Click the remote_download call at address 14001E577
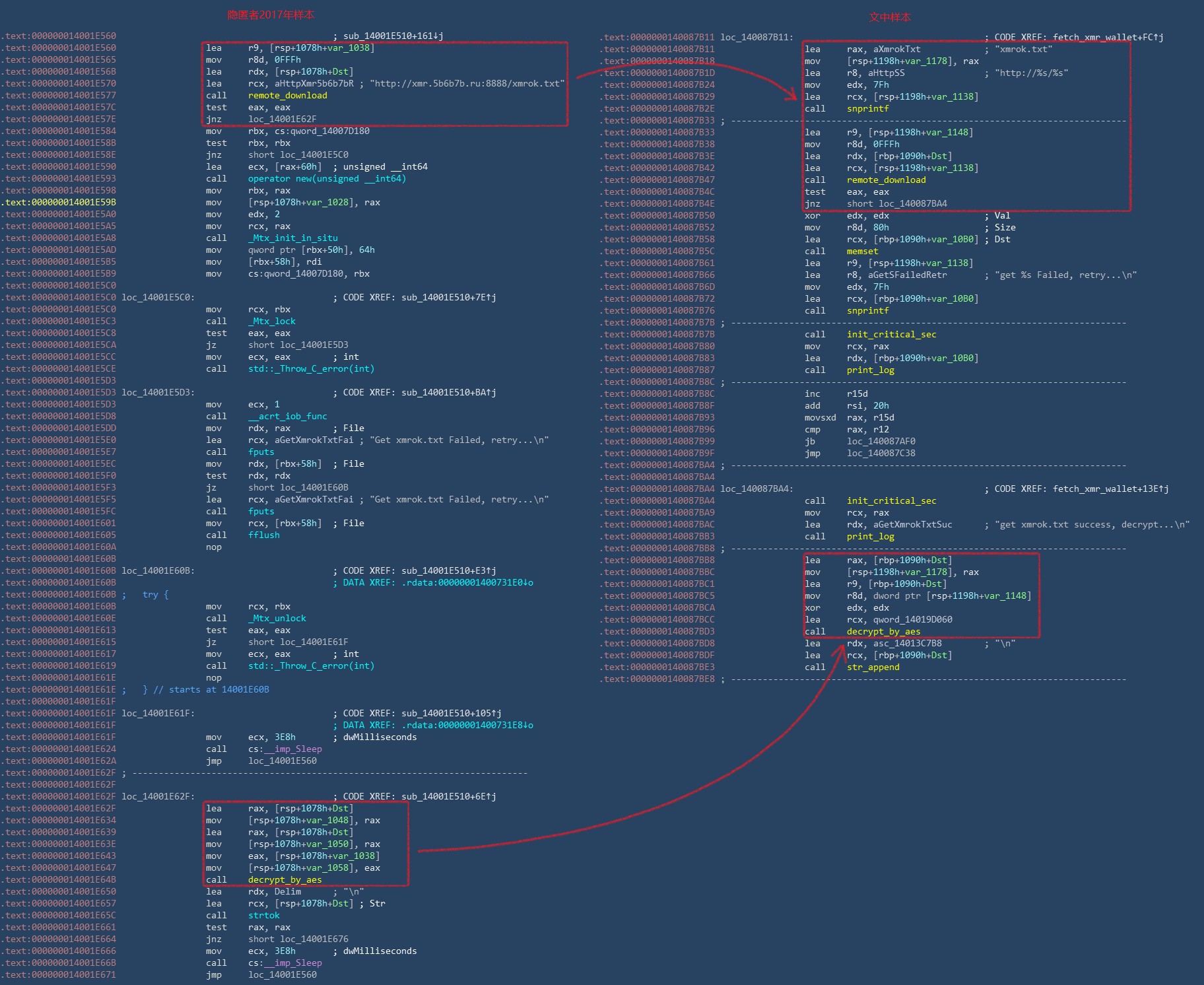This screenshot has height=985, width=1204. tap(287, 96)
